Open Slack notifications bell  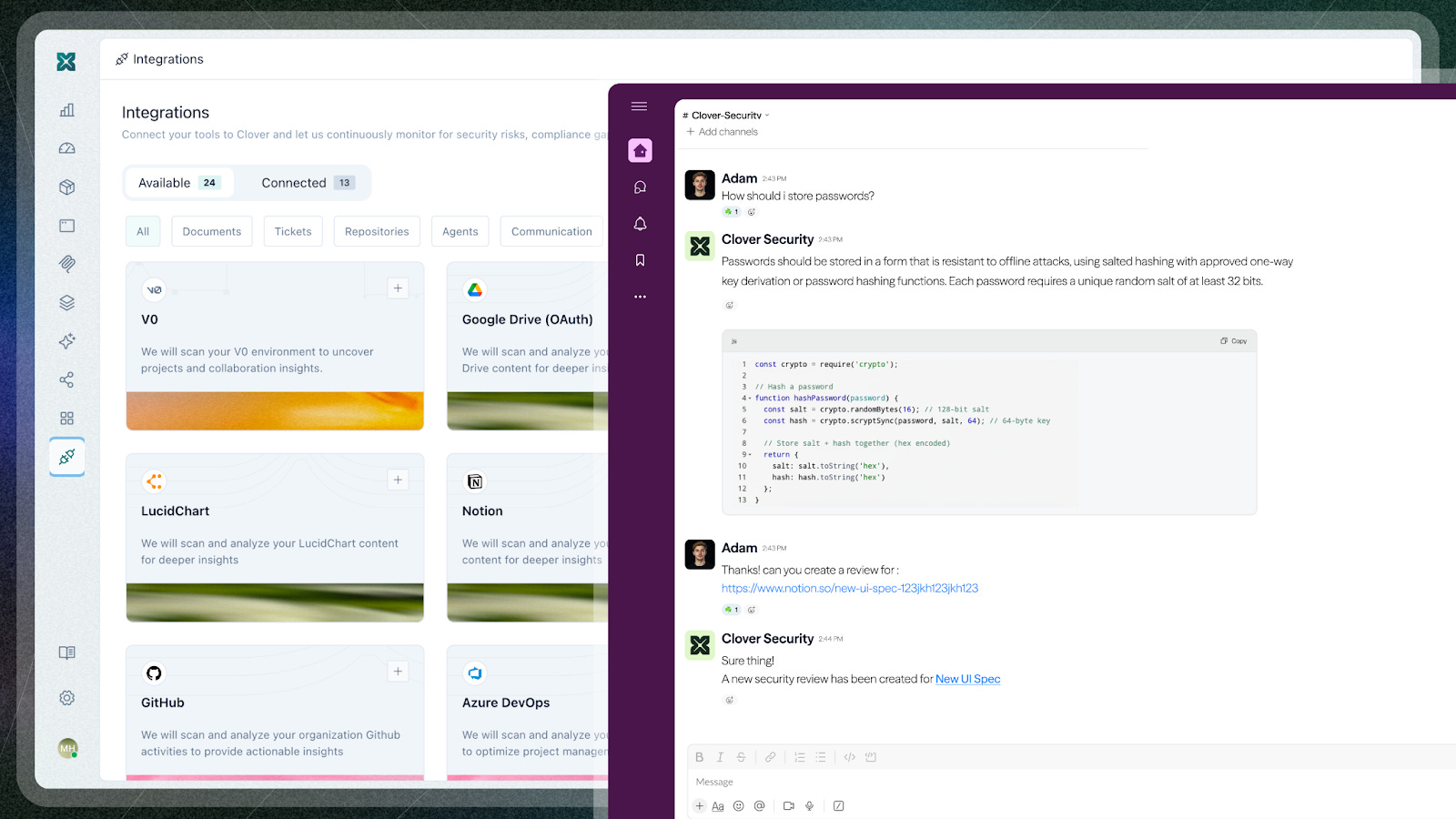640,224
